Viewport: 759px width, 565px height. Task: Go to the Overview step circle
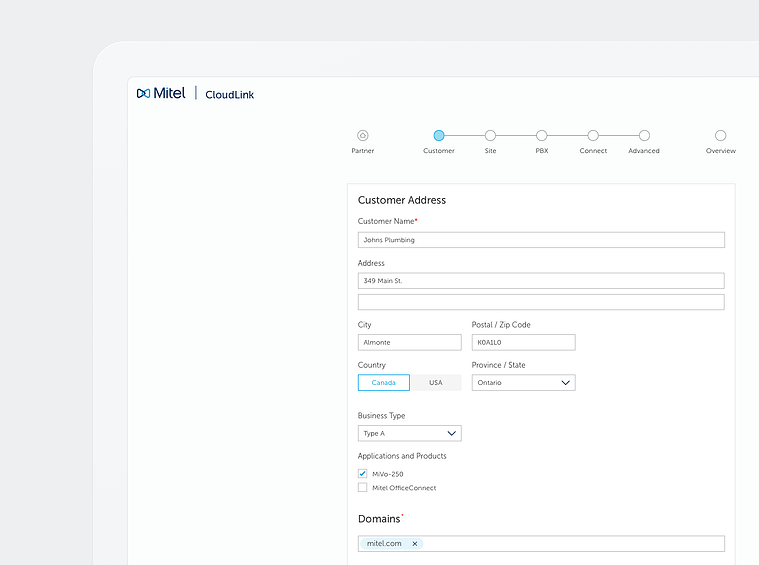tap(720, 136)
